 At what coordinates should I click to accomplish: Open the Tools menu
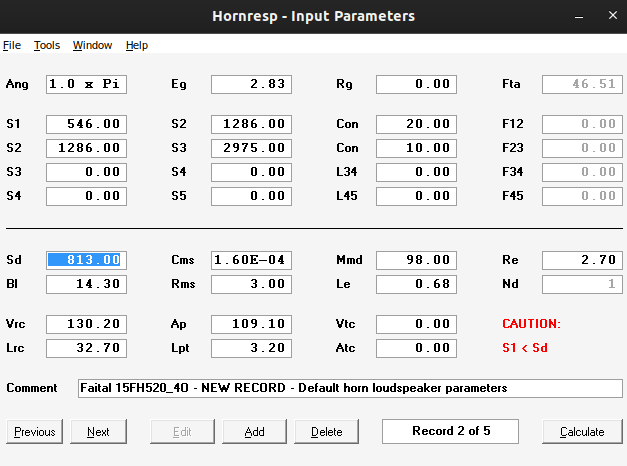(47, 45)
